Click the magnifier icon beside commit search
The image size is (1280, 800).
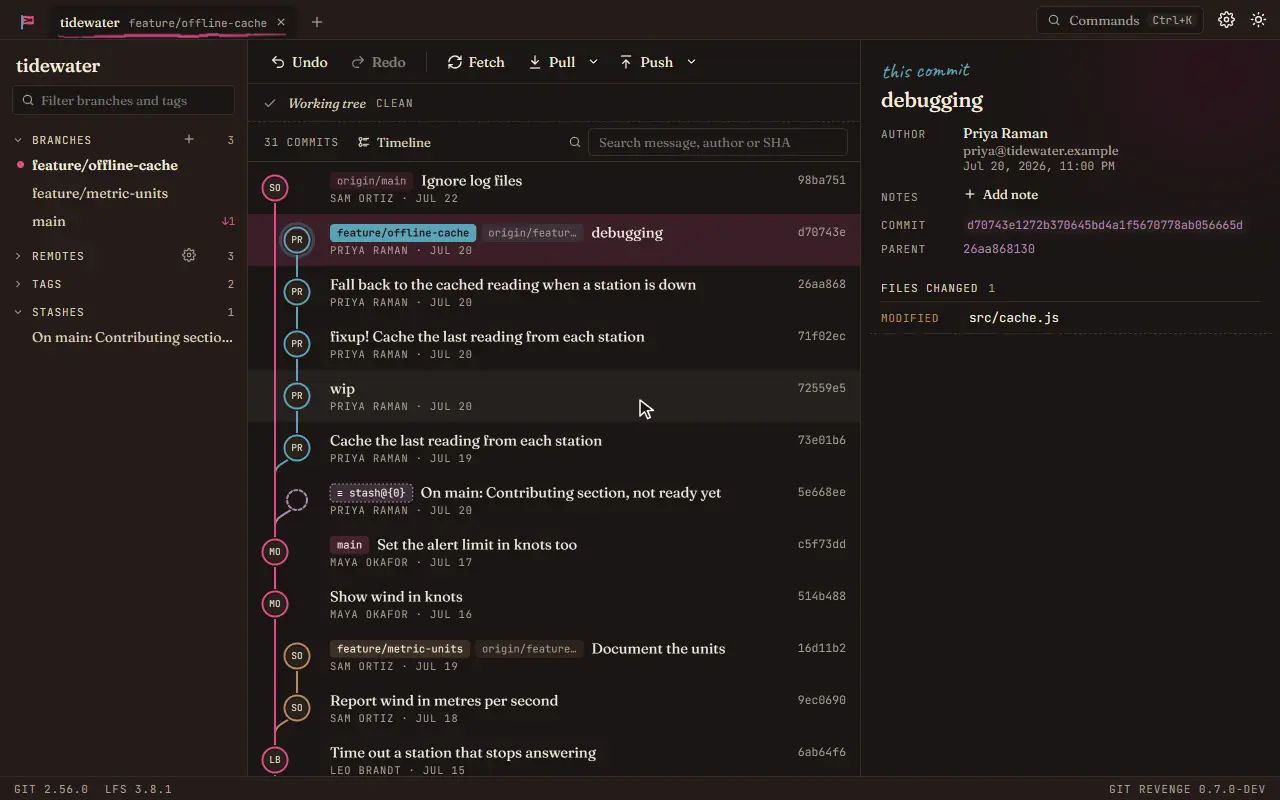point(575,142)
